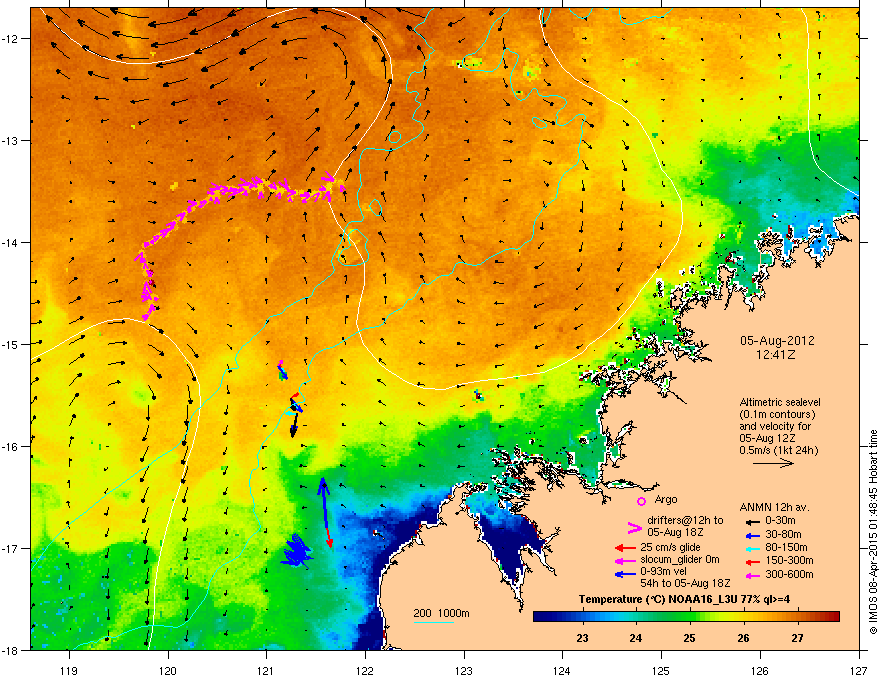Click the longitude axis label 121
Image resolution: width=880 pixels, height=680 pixels.
[x=266, y=670]
